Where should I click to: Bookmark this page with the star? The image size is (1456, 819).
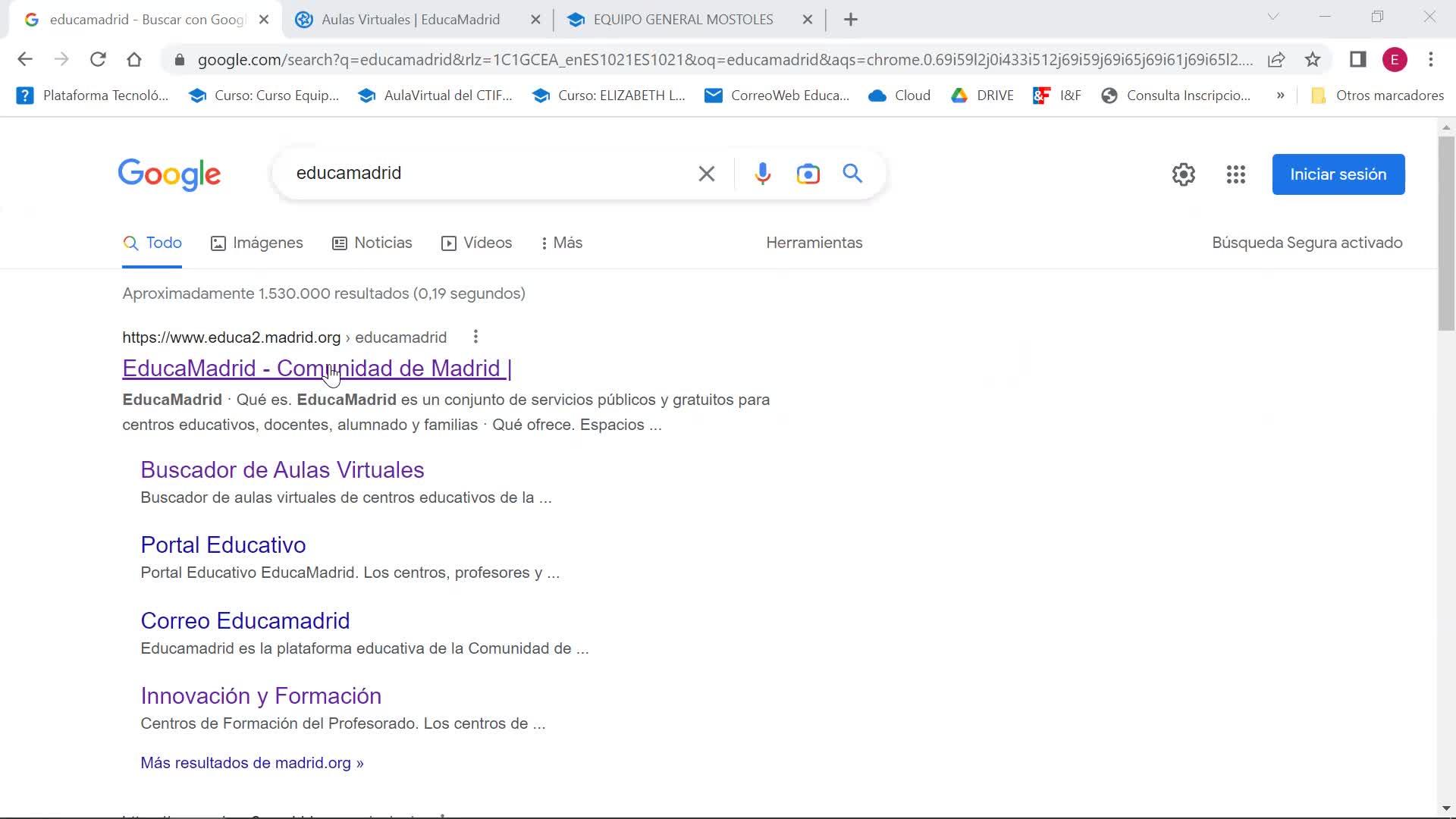point(1313,59)
